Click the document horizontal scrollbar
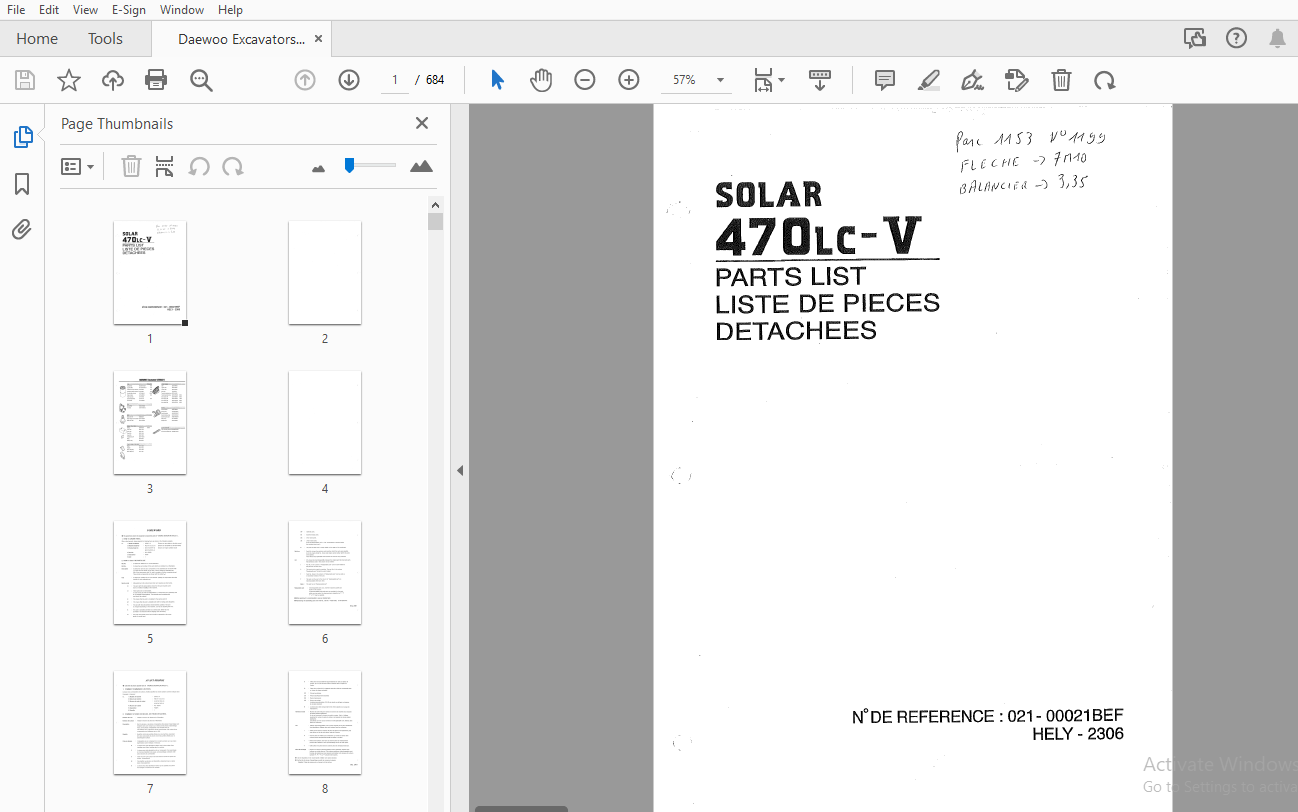 [521, 808]
